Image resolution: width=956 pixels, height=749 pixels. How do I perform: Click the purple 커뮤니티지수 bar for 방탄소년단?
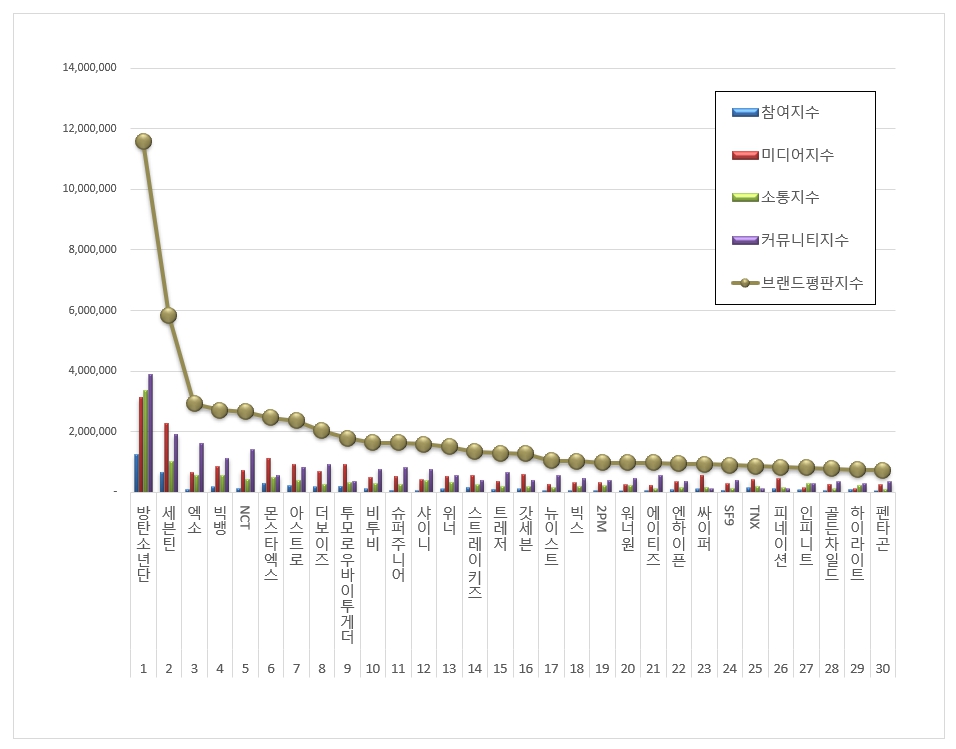point(151,433)
